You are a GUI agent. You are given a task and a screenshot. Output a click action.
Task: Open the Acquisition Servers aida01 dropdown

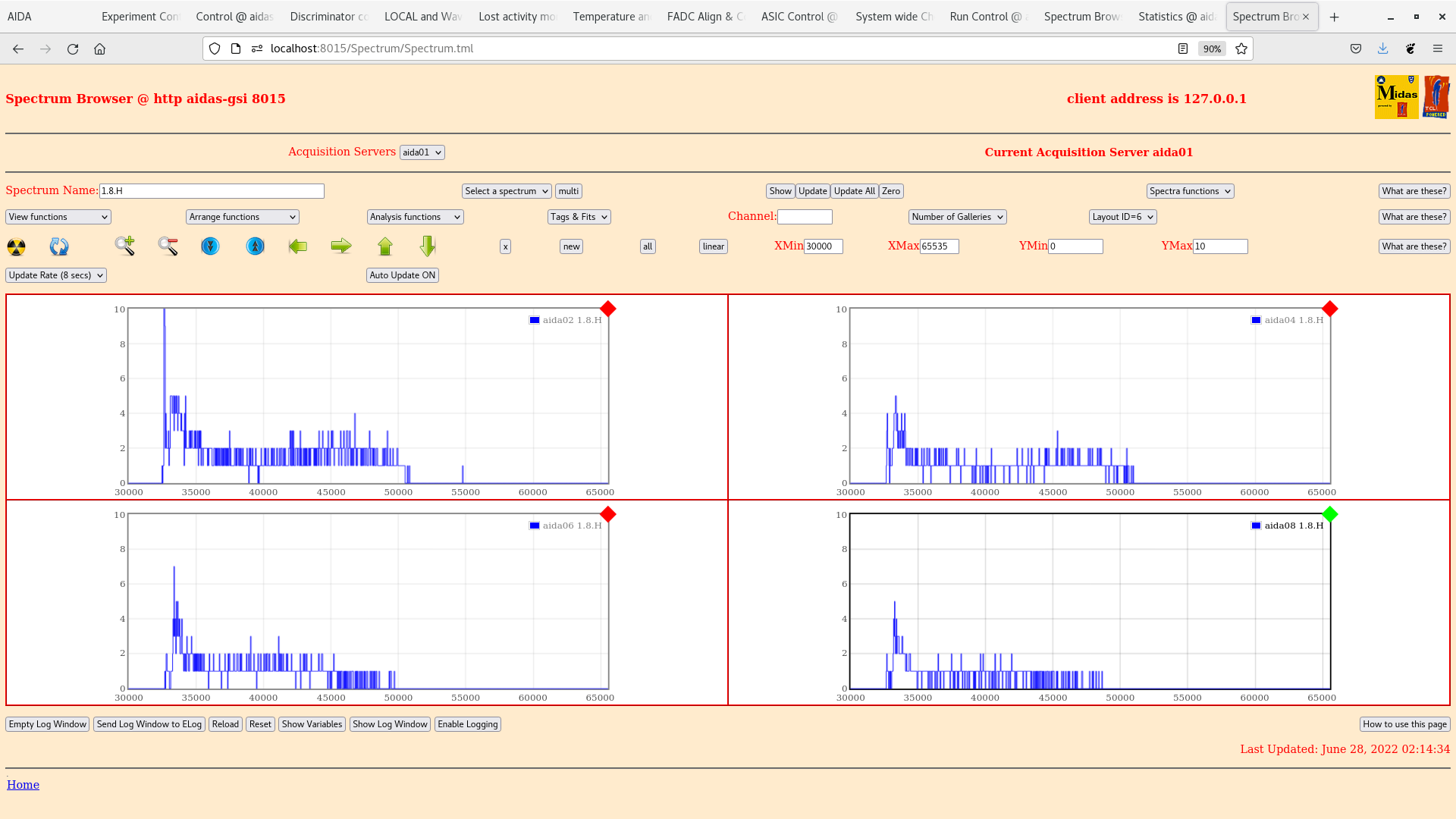(422, 152)
